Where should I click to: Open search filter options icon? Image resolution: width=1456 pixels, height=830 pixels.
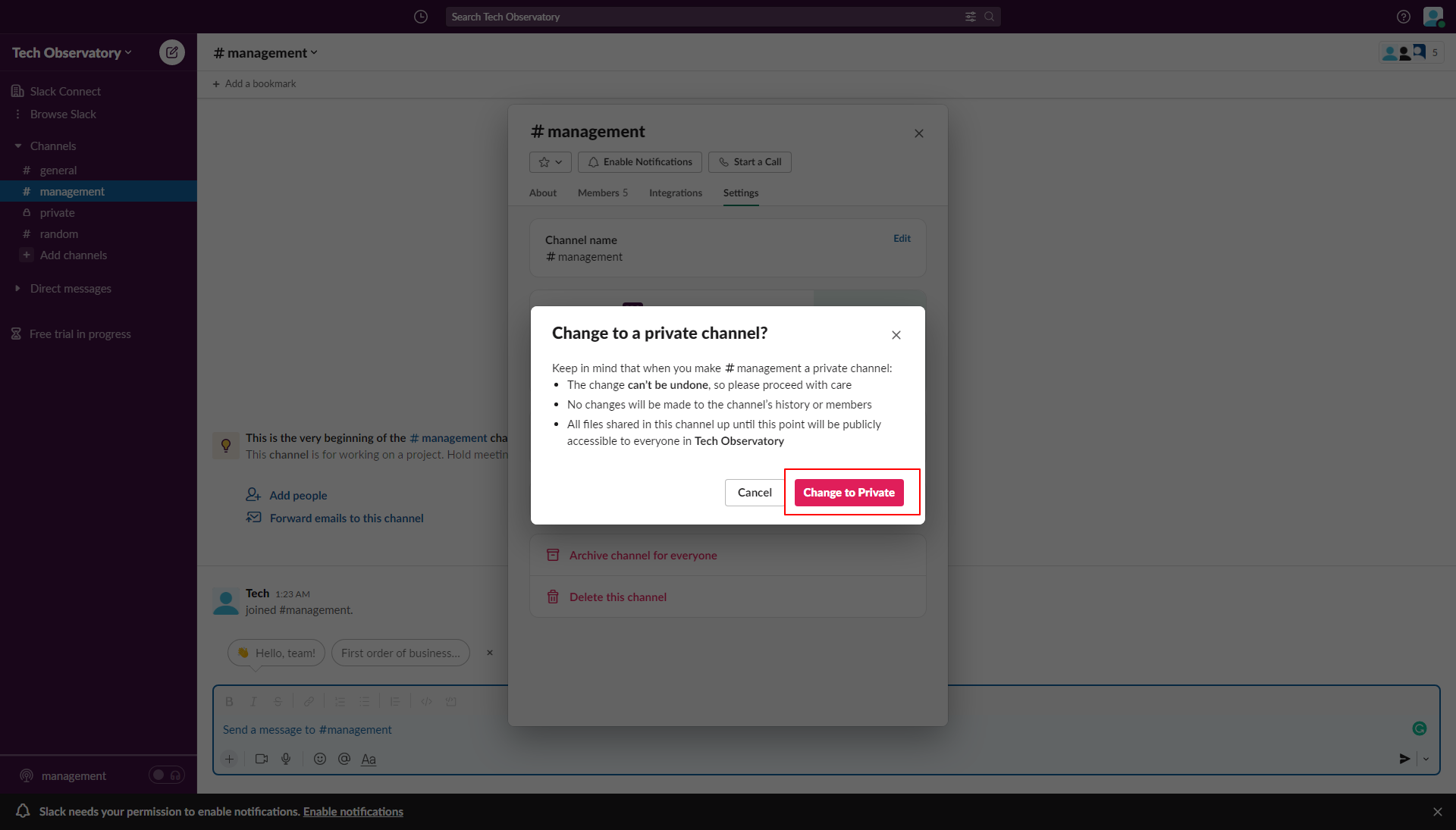(971, 17)
